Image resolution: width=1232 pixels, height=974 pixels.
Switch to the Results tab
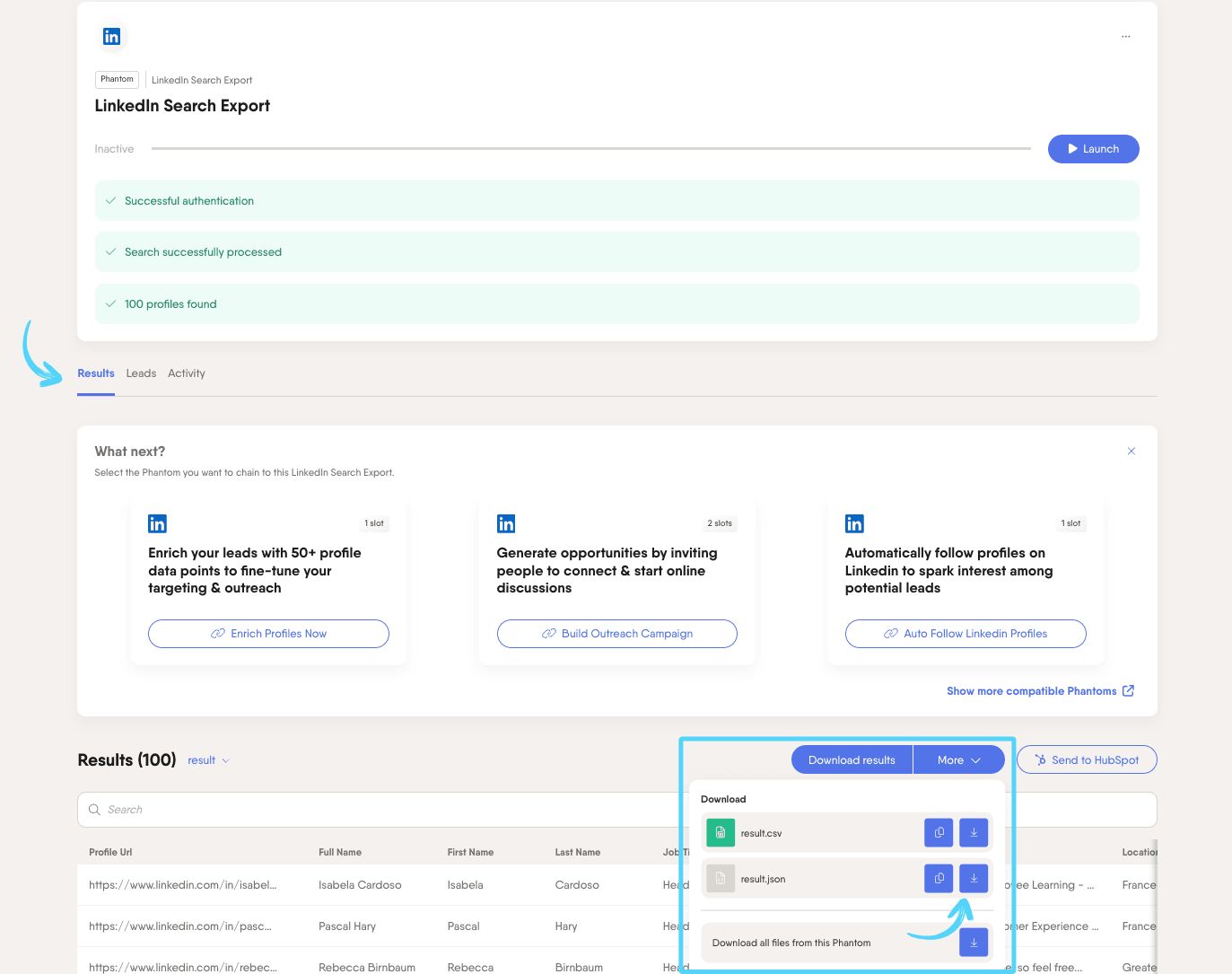coord(96,373)
